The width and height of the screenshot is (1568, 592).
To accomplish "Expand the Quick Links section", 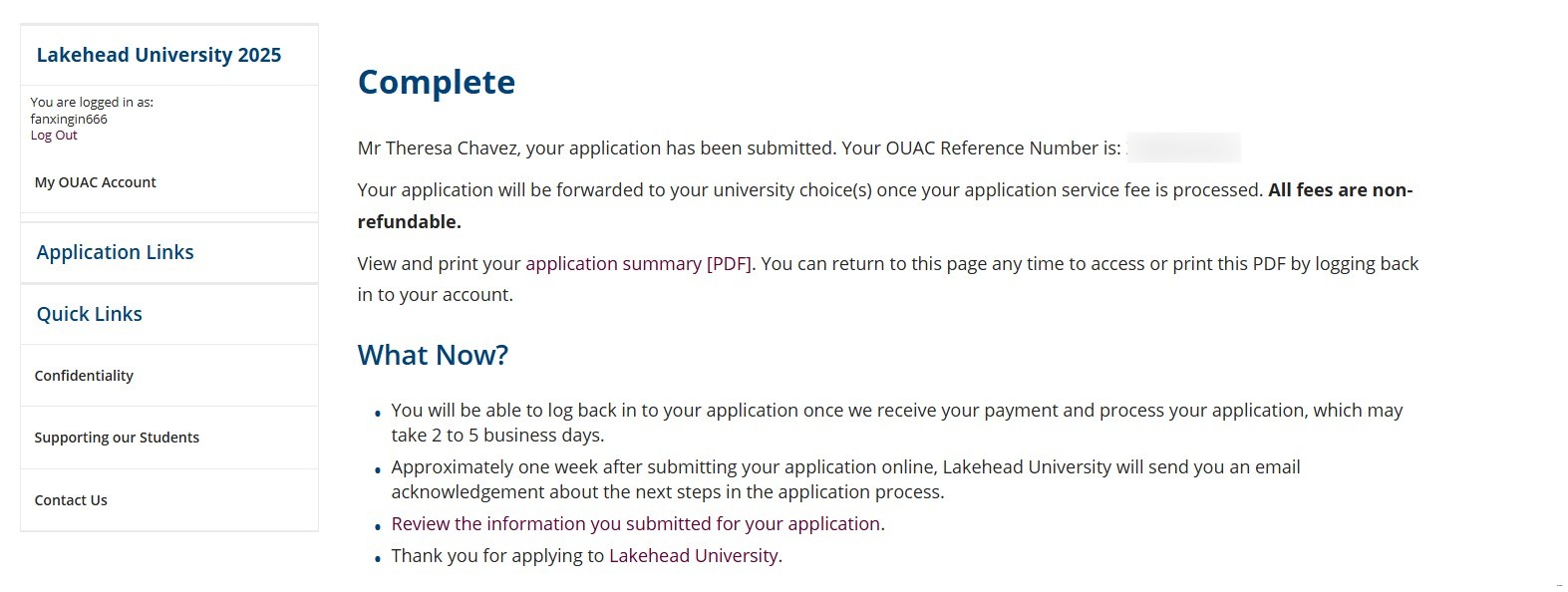I will (90, 314).
